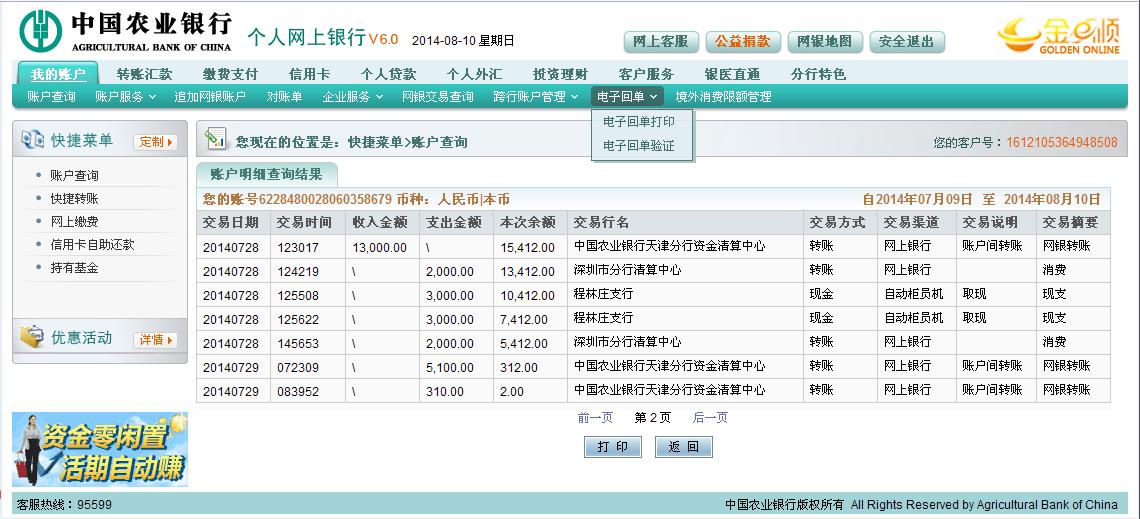
Task: Open the 资金零闲置 promotional banner
Action: [99, 450]
